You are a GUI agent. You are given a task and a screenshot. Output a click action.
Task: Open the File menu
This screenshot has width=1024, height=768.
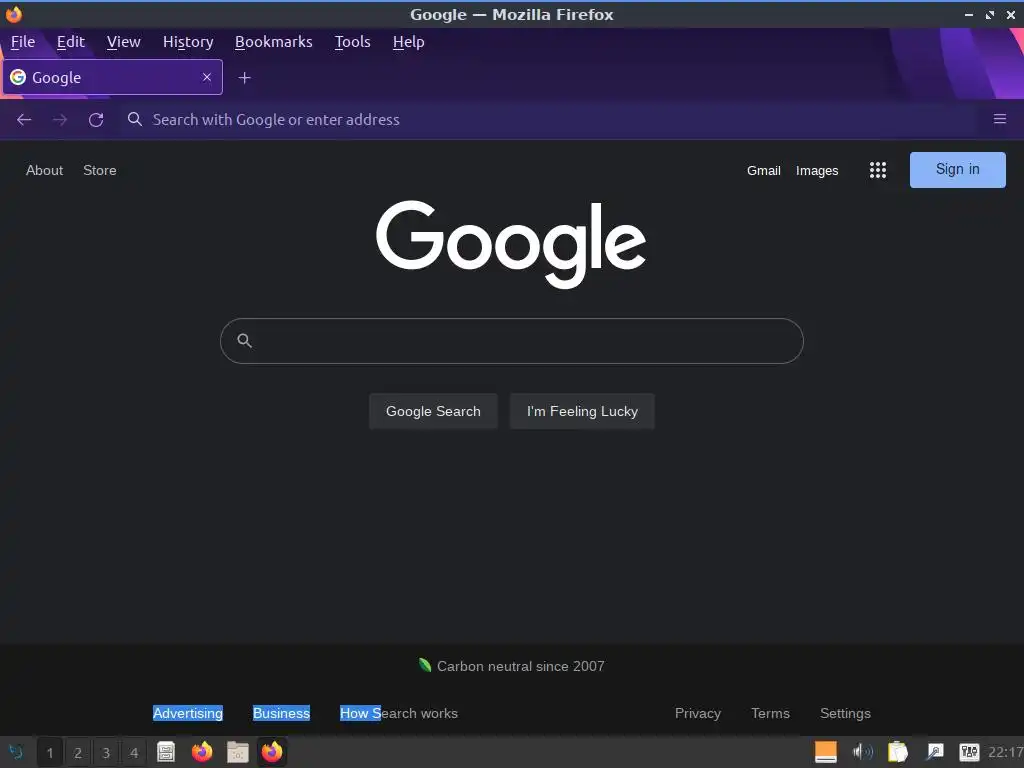[x=23, y=42]
